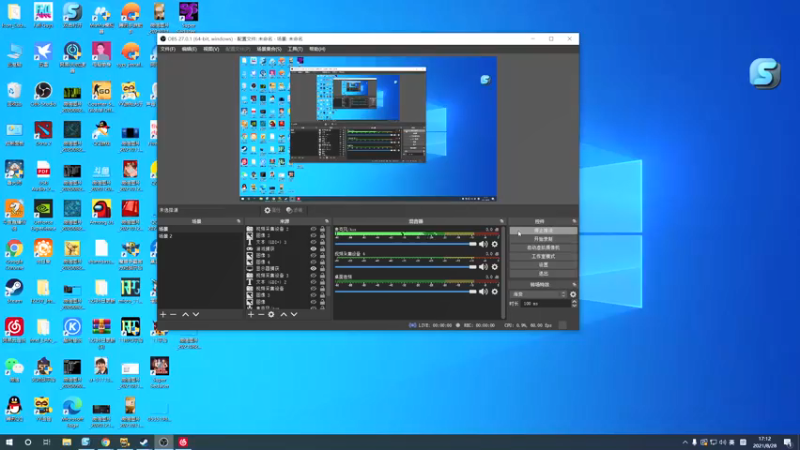Open the notification center icon

coord(788,442)
